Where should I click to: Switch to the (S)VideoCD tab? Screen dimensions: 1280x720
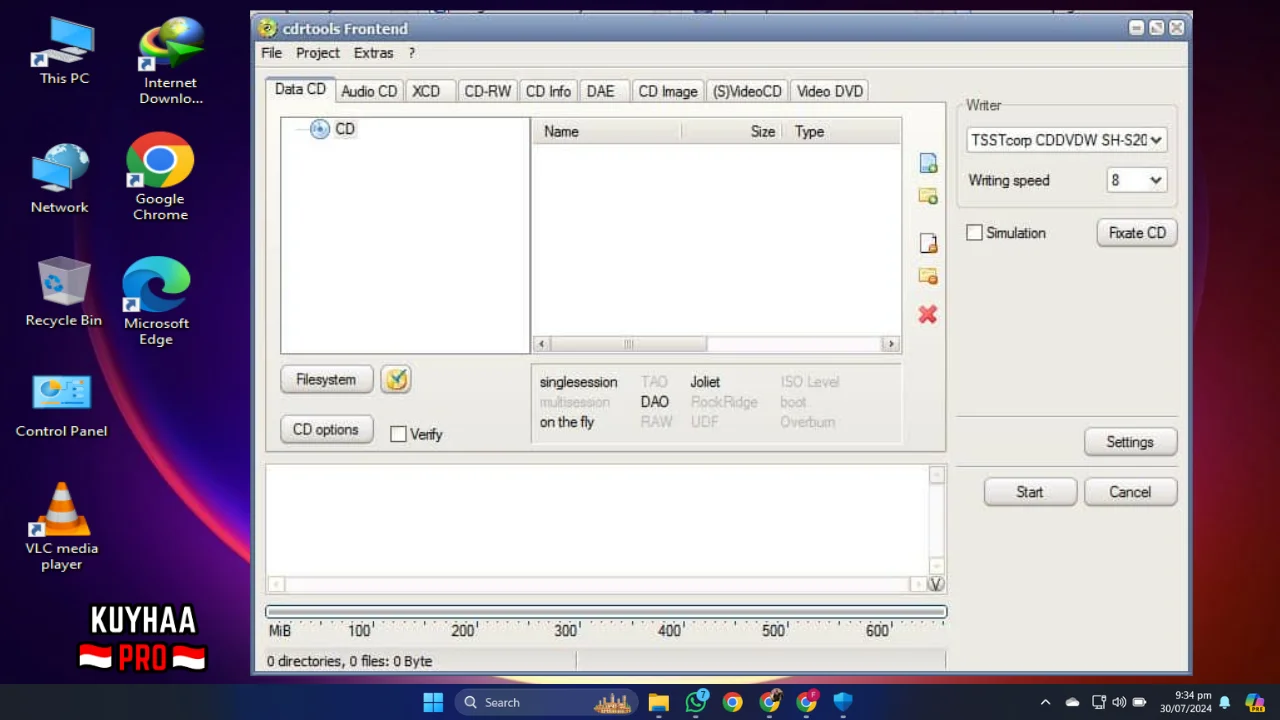coord(747,91)
